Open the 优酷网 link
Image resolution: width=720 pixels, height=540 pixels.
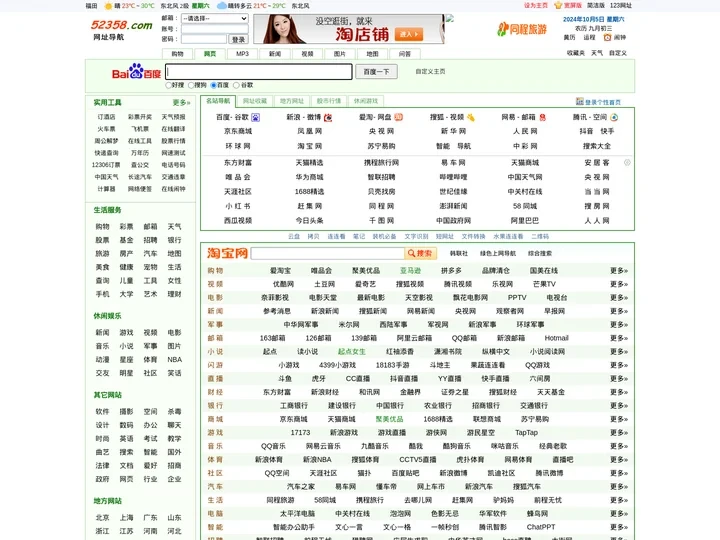(x=283, y=284)
